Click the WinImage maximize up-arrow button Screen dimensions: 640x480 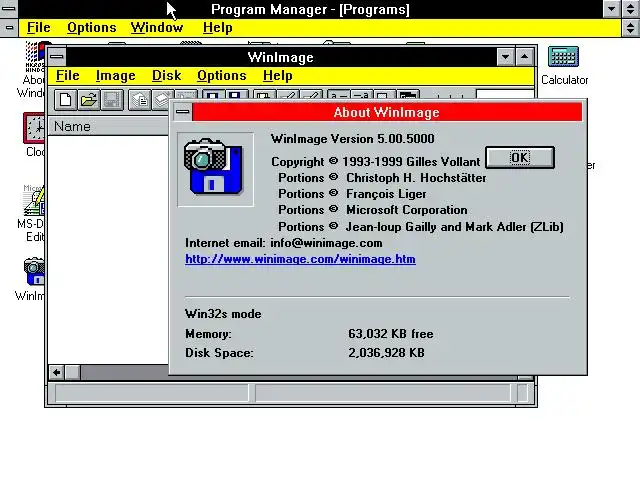click(525, 57)
